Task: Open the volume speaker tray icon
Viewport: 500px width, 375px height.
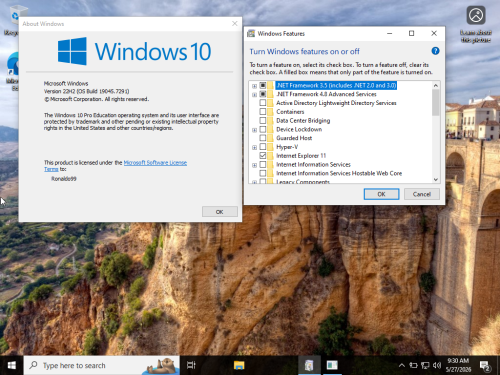Action: click(x=437, y=365)
